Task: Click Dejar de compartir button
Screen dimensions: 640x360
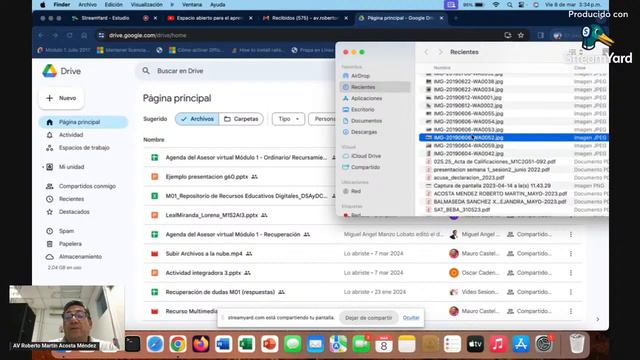Action: (x=368, y=318)
